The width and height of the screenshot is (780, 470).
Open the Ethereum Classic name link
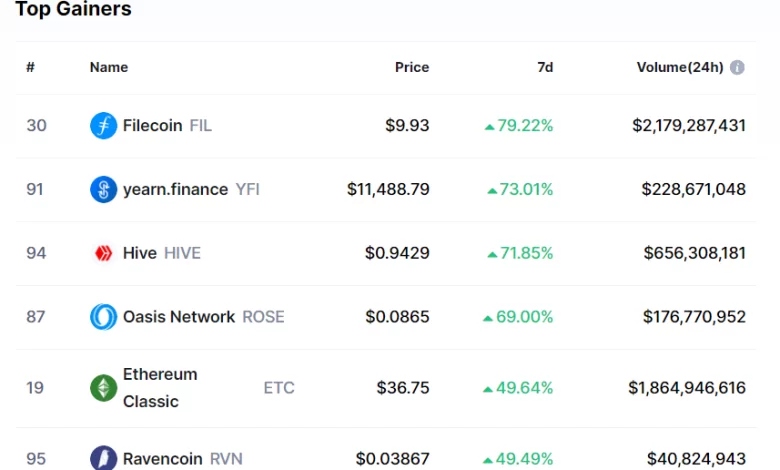160,388
